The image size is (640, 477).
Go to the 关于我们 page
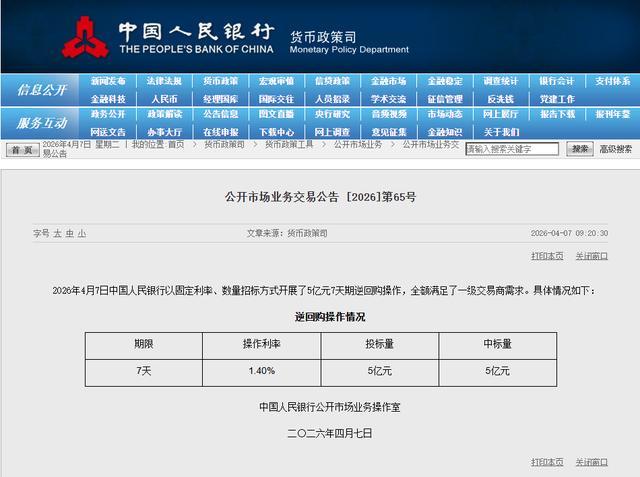501,132
